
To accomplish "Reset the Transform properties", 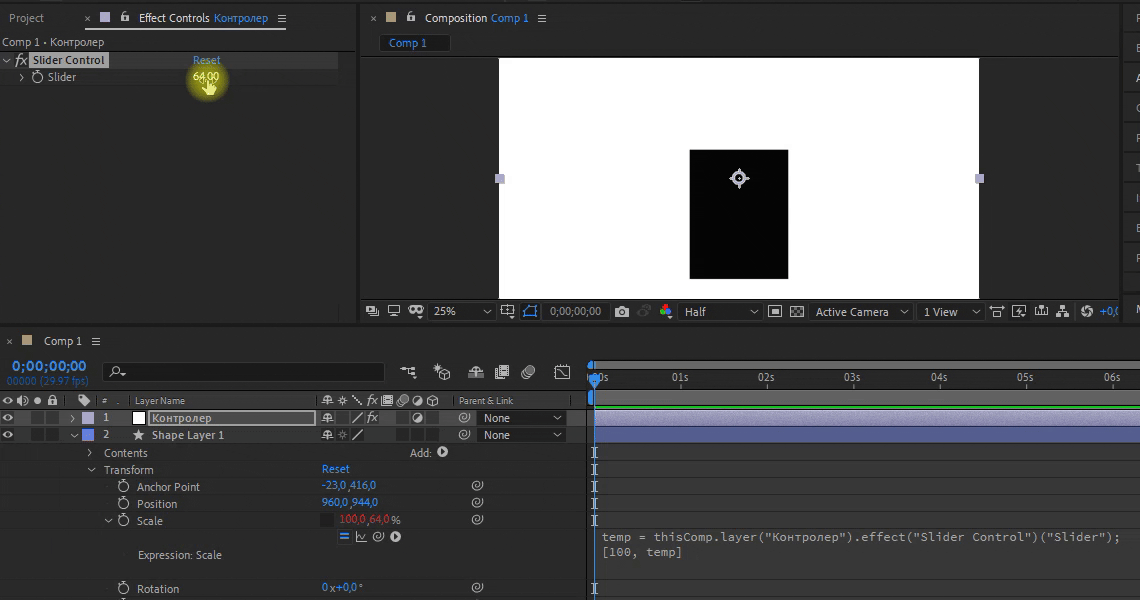I will (x=336, y=469).
